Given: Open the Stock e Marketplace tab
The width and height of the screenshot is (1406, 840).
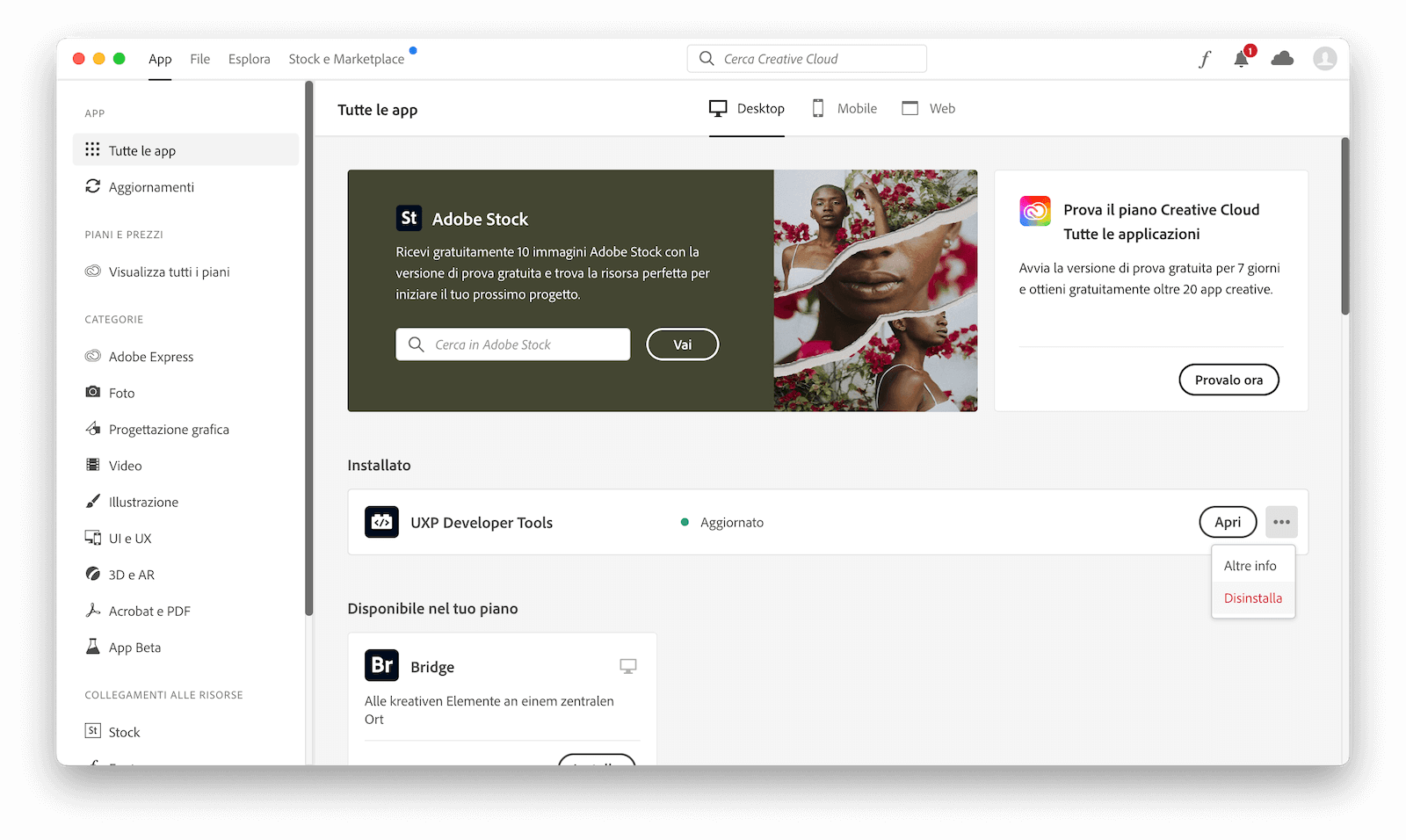Looking at the screenshot, I should 346,59.
